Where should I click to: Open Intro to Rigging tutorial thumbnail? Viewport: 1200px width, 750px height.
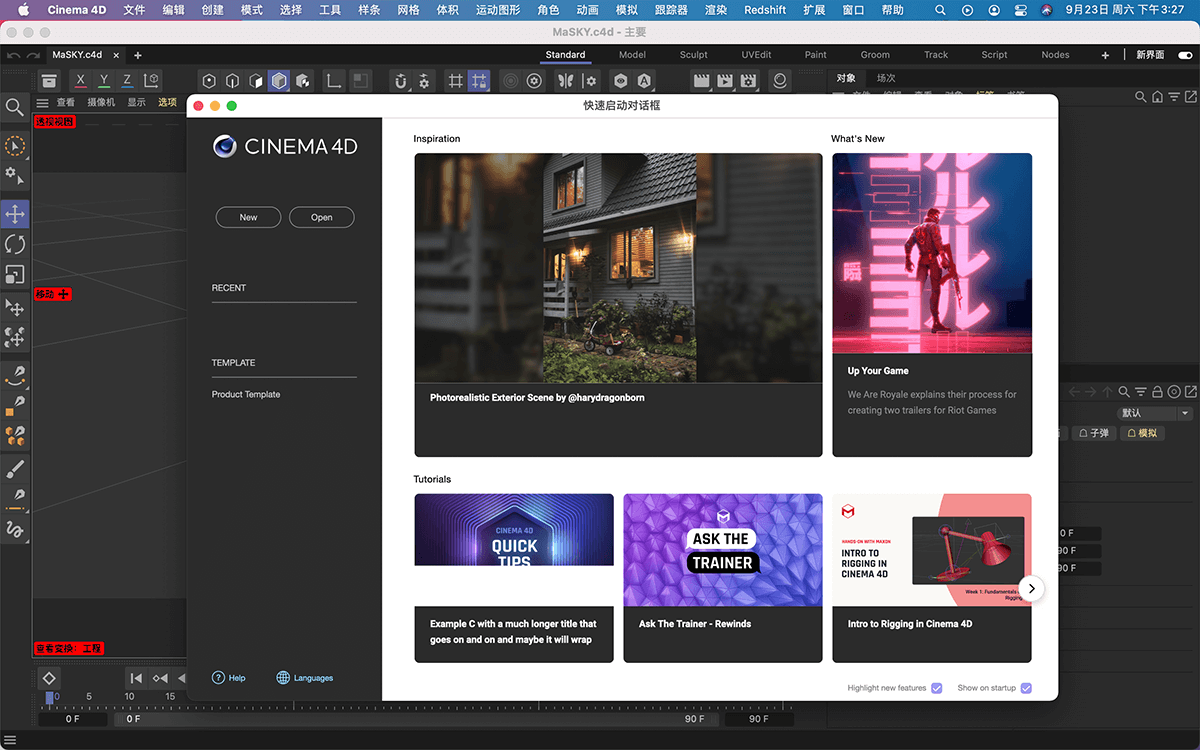pos(932,549)
